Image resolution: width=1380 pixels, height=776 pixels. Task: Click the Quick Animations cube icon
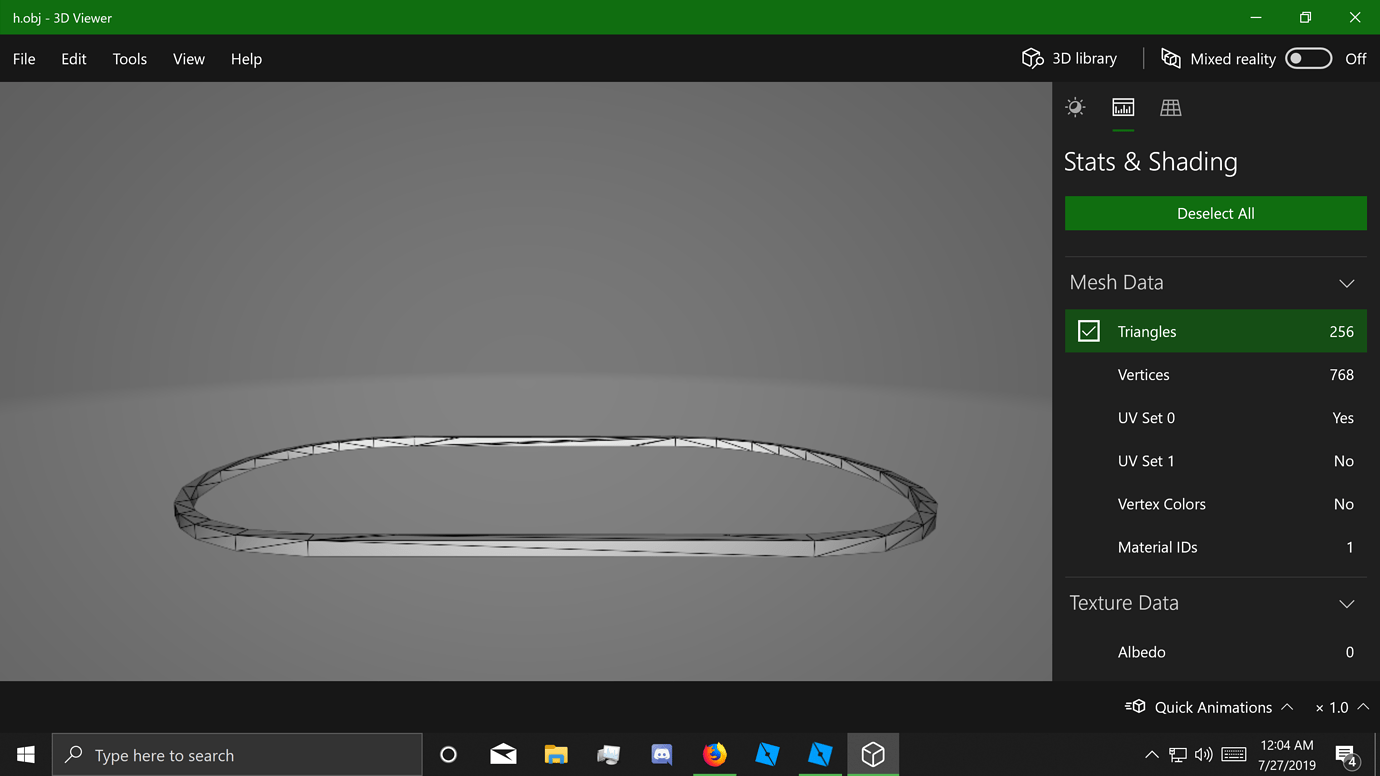1136,706
